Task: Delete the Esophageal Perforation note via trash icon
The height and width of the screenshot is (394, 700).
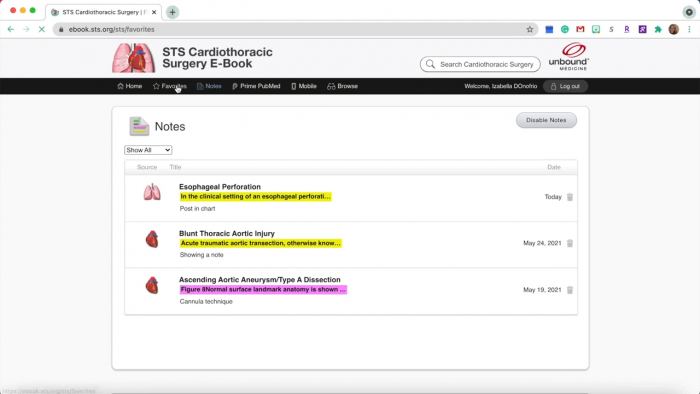Action: (570, 197)
